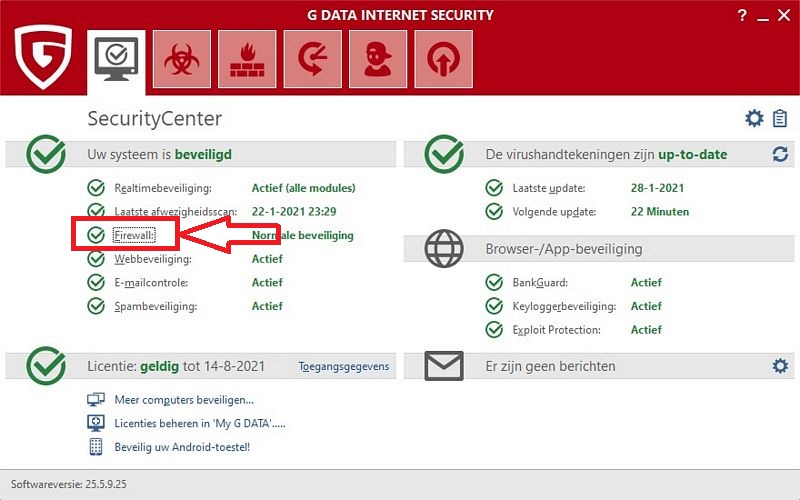This screenshot has height=500, width=800.
Task: Click the E-mailcontrole label
Action: [x=151, y=283]
